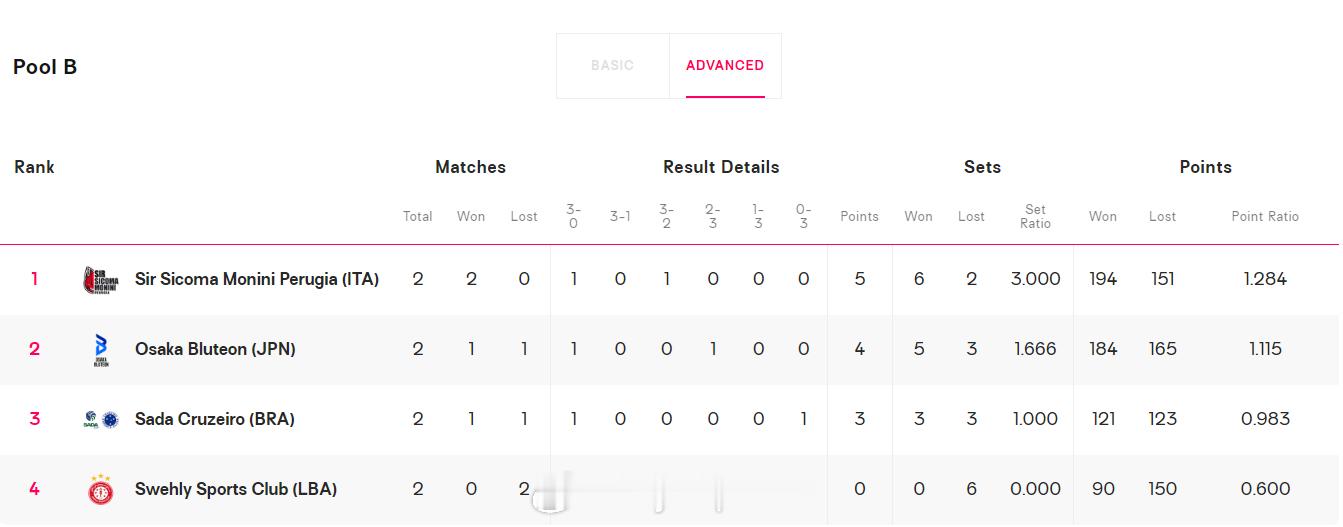Viewport: 1343px width, 527px height.
Task: Click the Point Ratio column header
Action: pos(1265,216)
